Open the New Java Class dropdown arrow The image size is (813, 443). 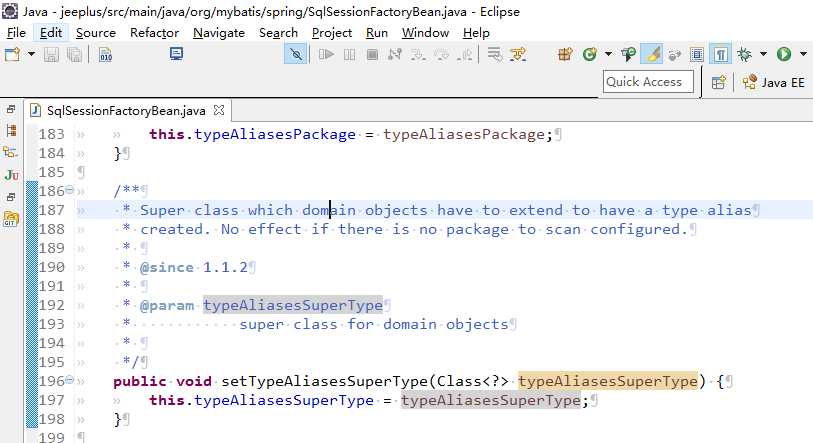pyautogui.click(x=608, y=54)
